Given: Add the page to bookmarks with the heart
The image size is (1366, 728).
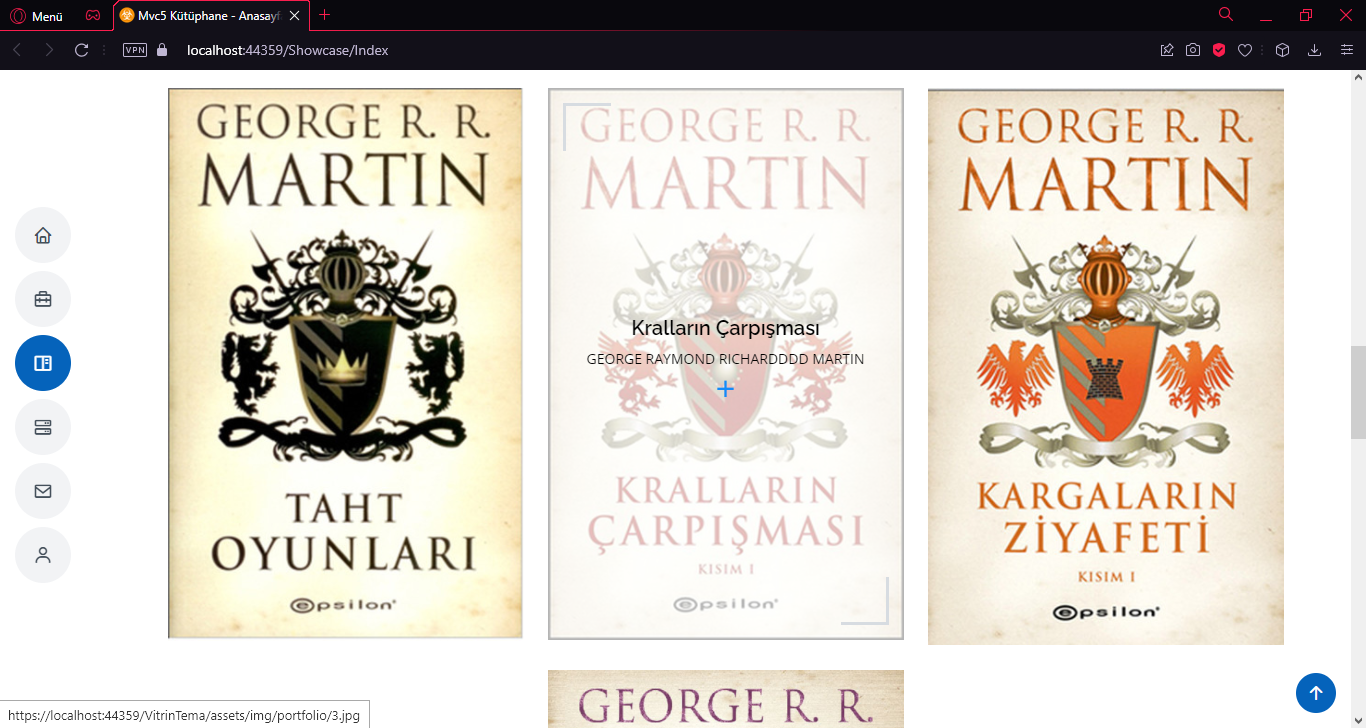Looking at the screenshot, I should click(x=1245, y=50).
